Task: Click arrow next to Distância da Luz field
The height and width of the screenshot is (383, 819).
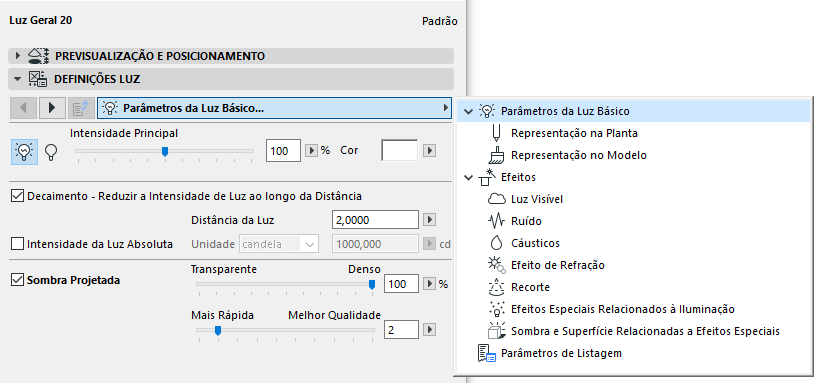Action: point(429,219)
